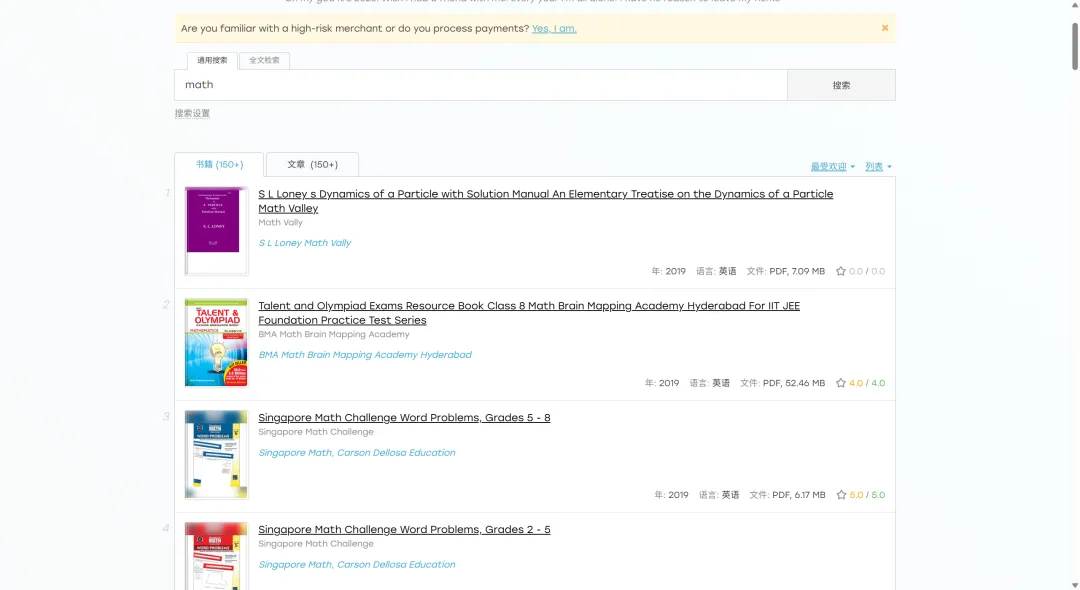Click the S L Loney book cover thumbnail
Screen dimensions: 1080x590
[216, 231]
